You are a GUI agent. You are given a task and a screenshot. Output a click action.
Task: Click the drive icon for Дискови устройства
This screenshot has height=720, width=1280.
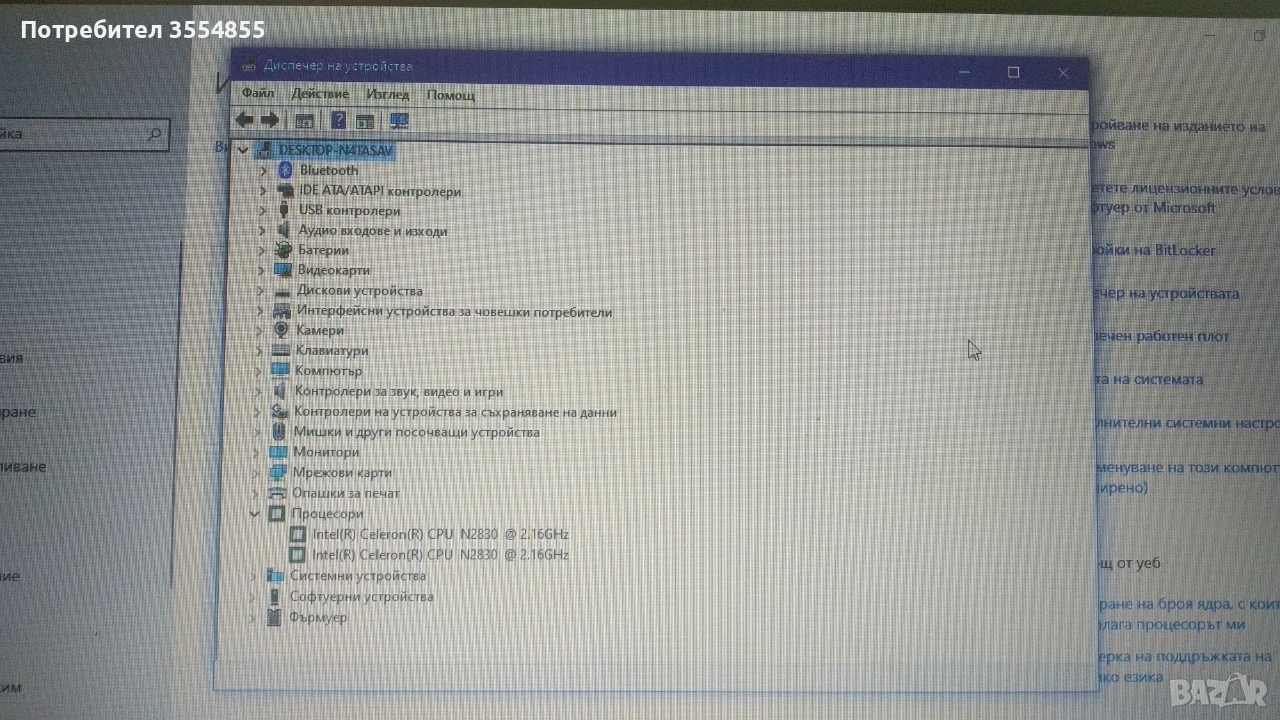pos(283,291)
